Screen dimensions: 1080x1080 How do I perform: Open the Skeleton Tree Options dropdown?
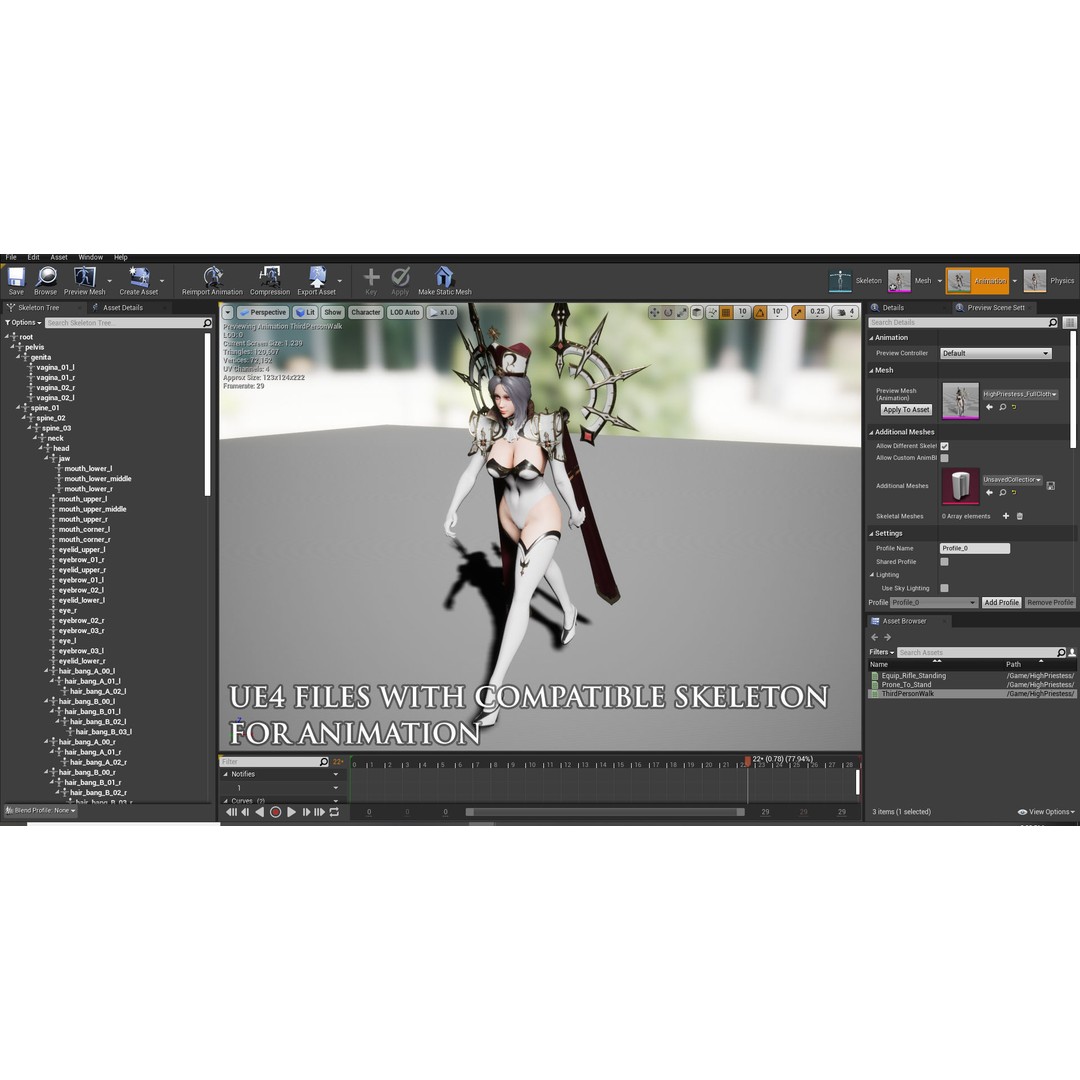[x=23, y=322]
